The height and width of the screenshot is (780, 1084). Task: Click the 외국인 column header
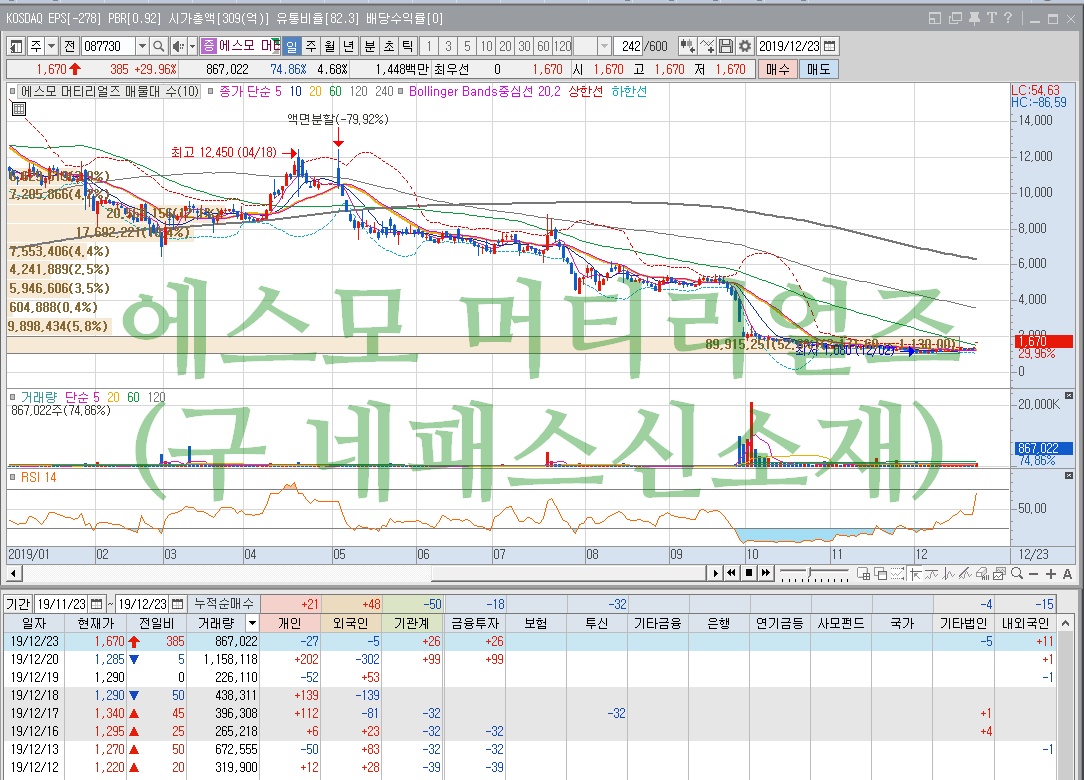(x=351, y=623)
